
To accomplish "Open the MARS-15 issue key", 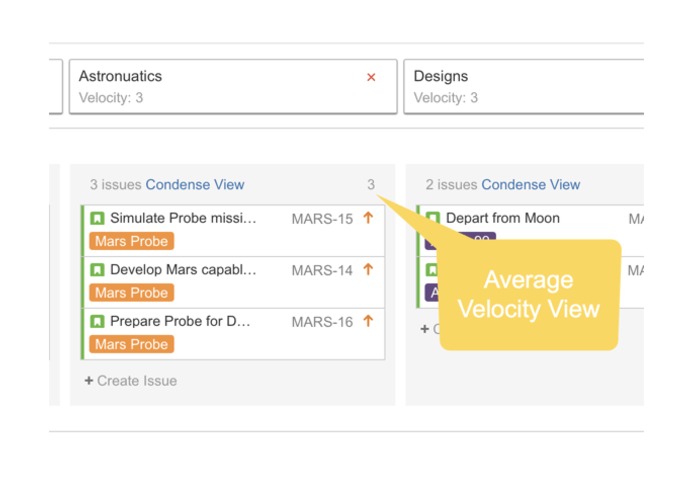I will (322, 219).
